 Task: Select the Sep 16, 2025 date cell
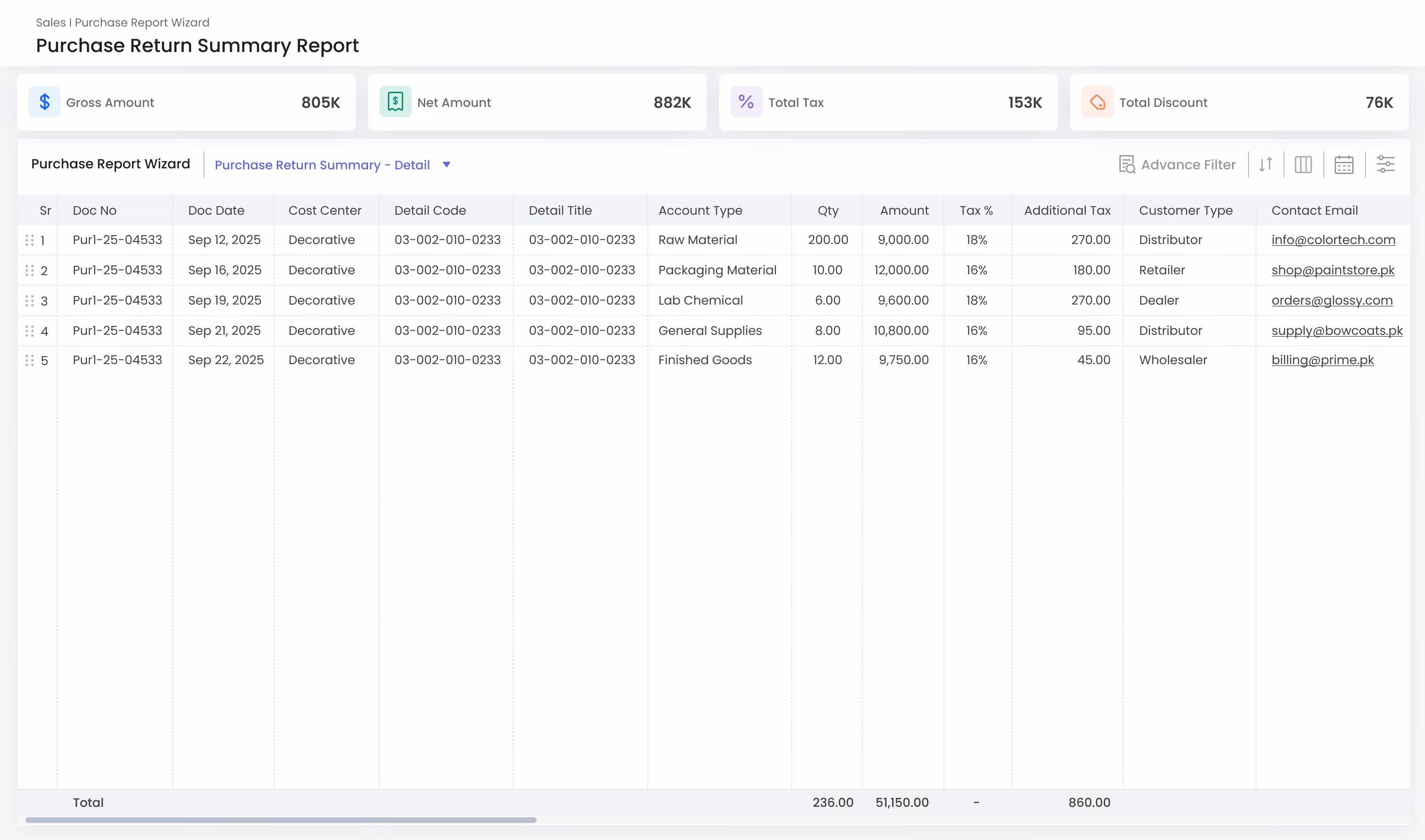coord(225,271)
